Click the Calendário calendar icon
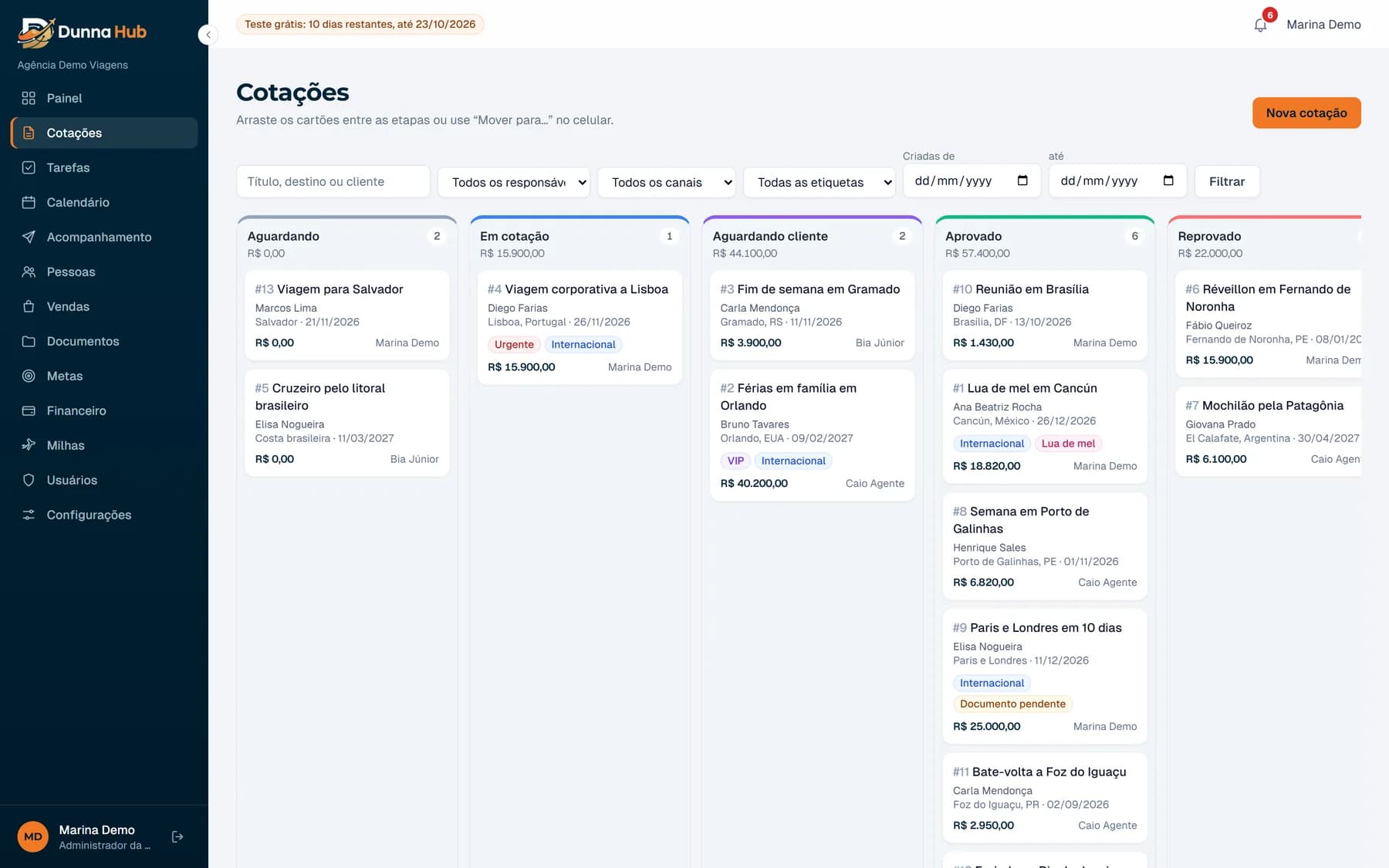Image resolution: width=1389 pixels, height=868 pixels. [x=29, y=202]
